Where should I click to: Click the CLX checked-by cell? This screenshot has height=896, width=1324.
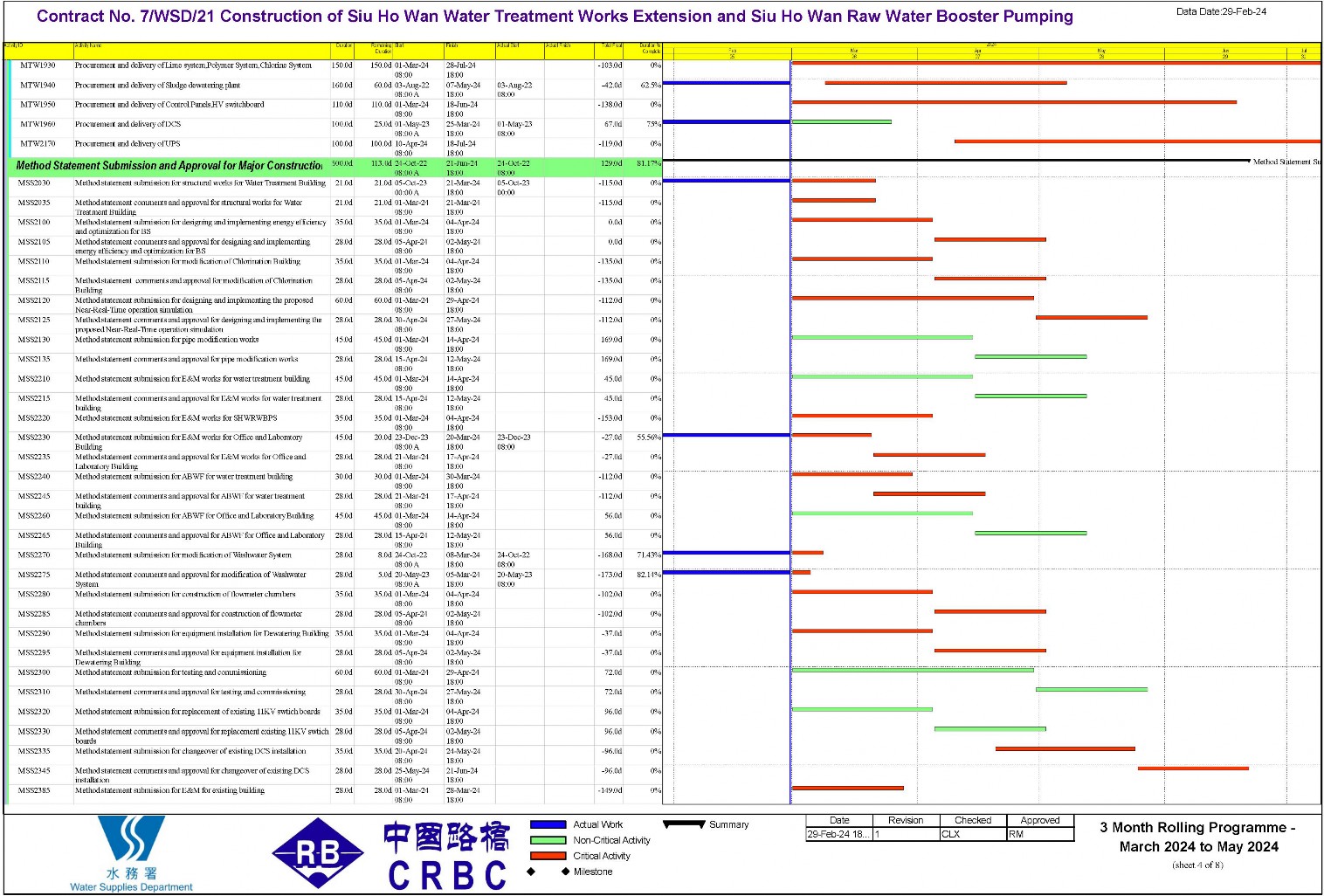[x=973, y=834]
